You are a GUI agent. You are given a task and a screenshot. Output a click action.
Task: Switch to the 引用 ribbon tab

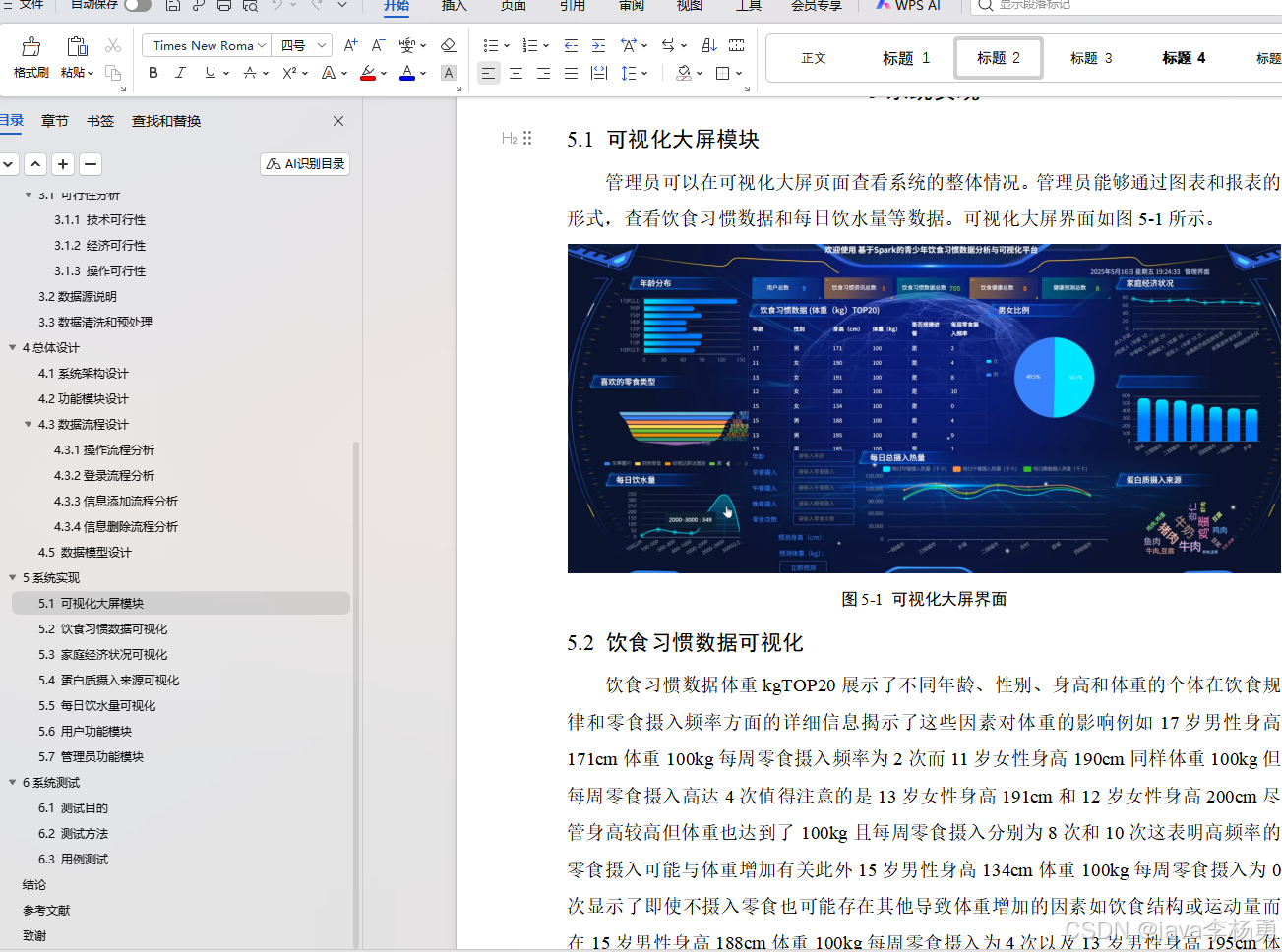573,6
